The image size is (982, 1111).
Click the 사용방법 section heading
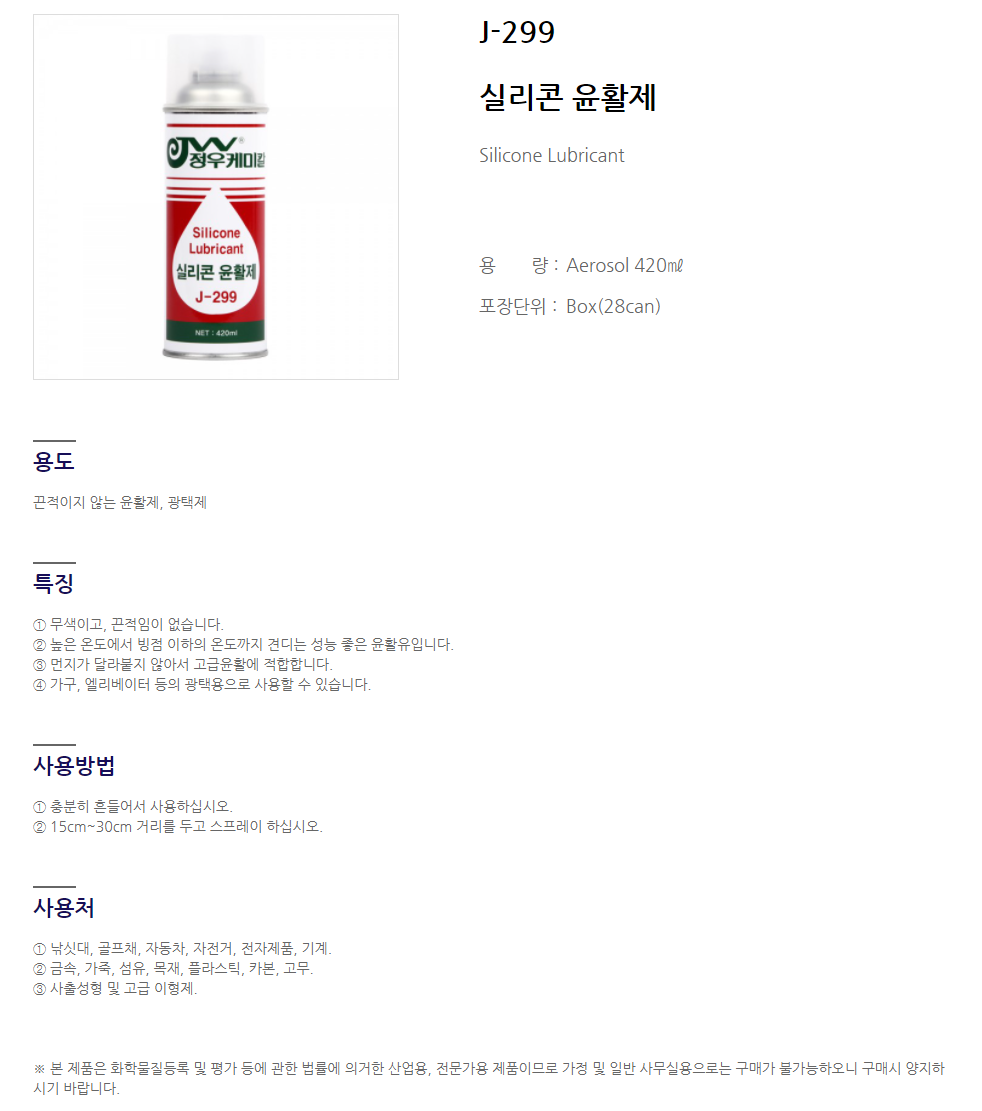pyautogui.click(x=74, y=766)
